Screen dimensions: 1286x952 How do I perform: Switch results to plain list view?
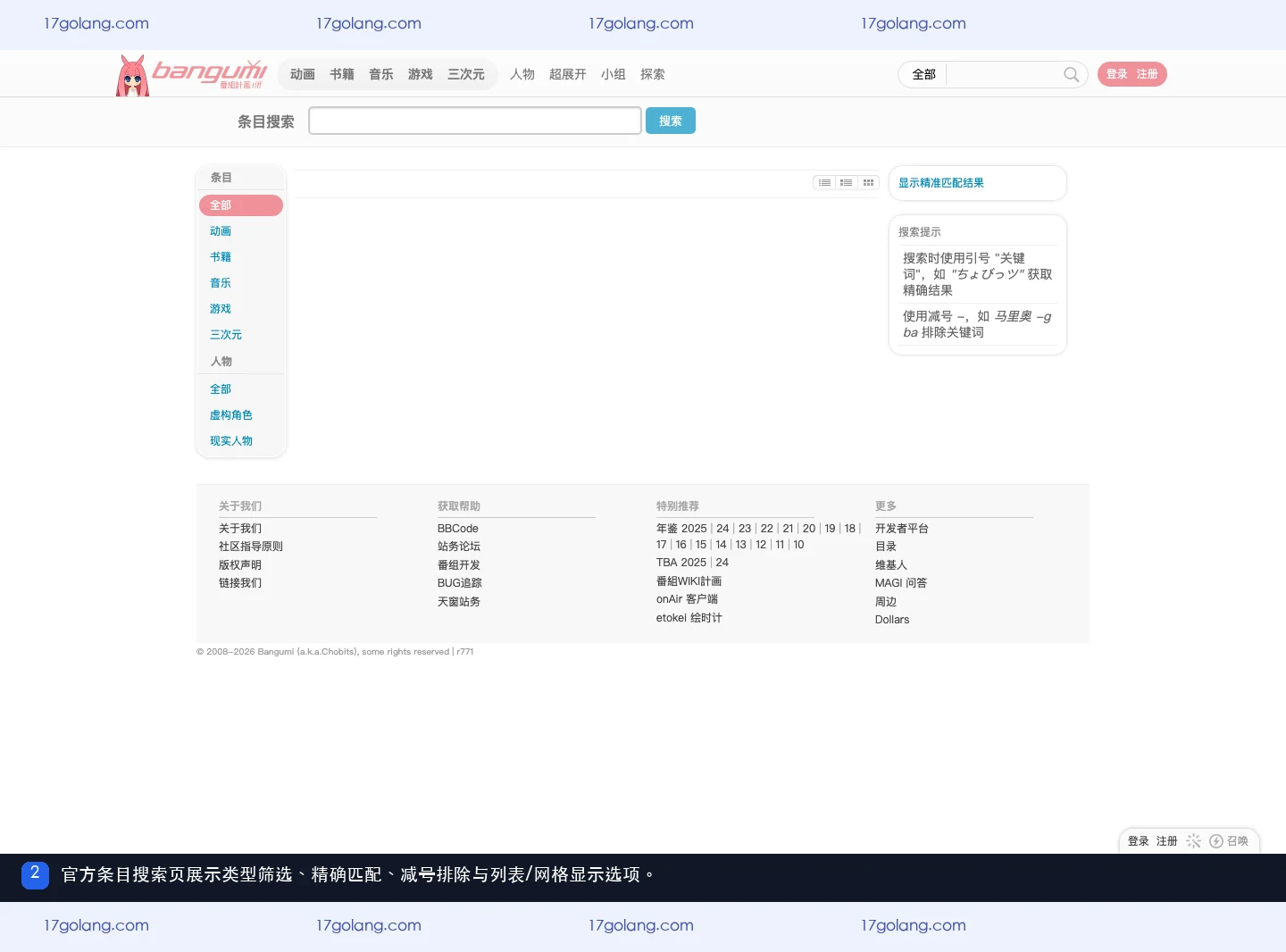(824, 182)
